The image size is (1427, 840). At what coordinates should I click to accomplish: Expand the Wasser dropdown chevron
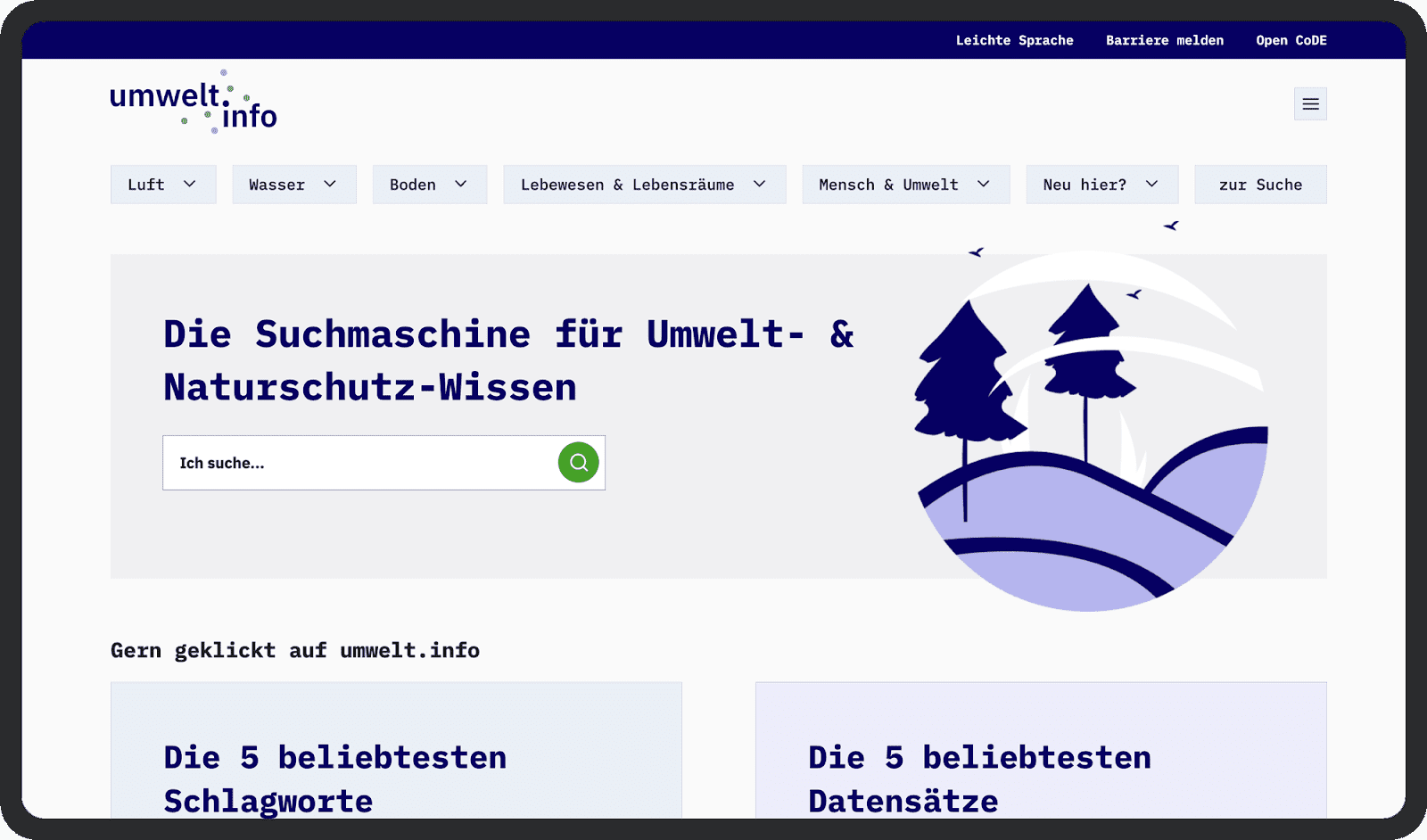click(330, 185)
